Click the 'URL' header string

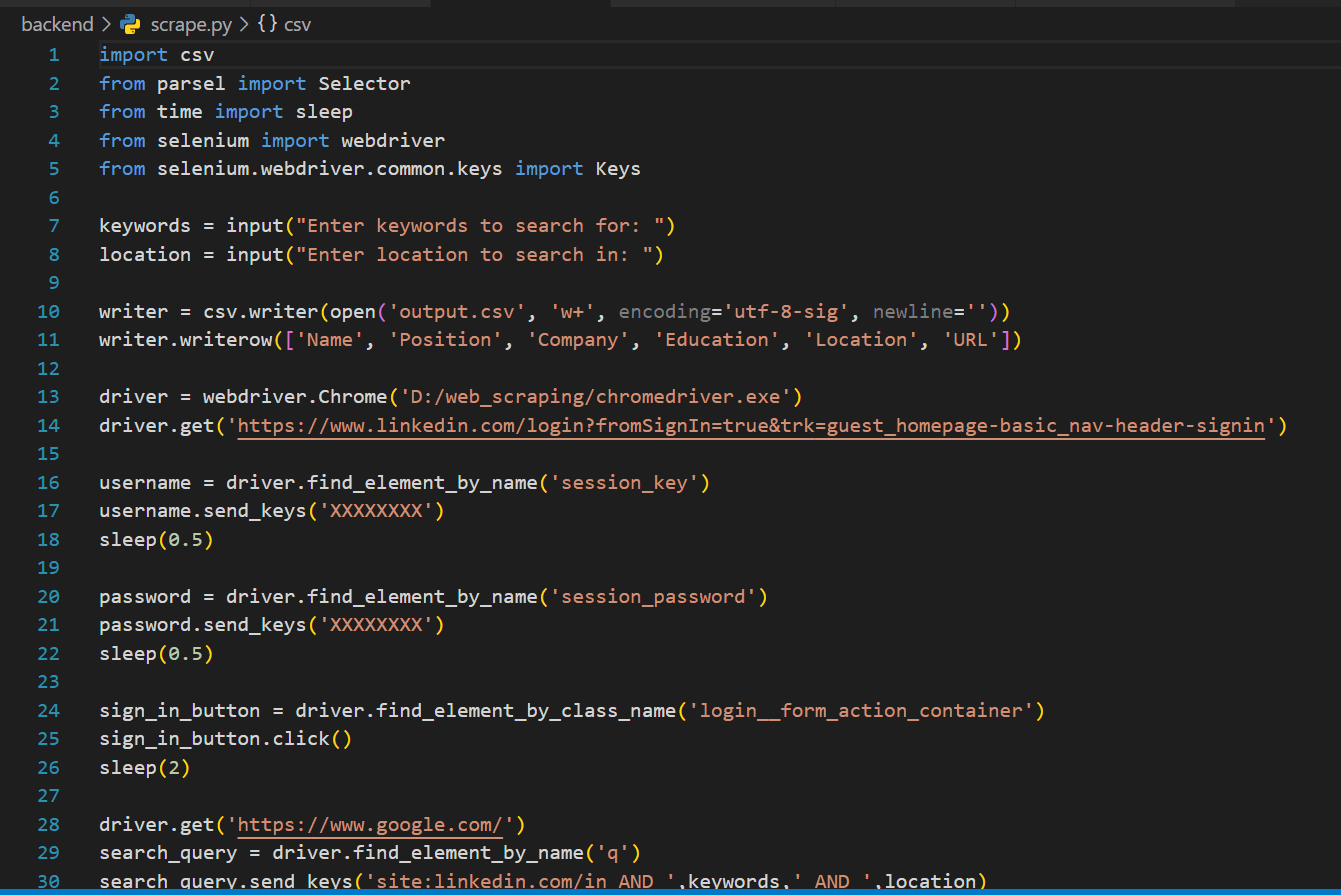click(x=970, y=340)
